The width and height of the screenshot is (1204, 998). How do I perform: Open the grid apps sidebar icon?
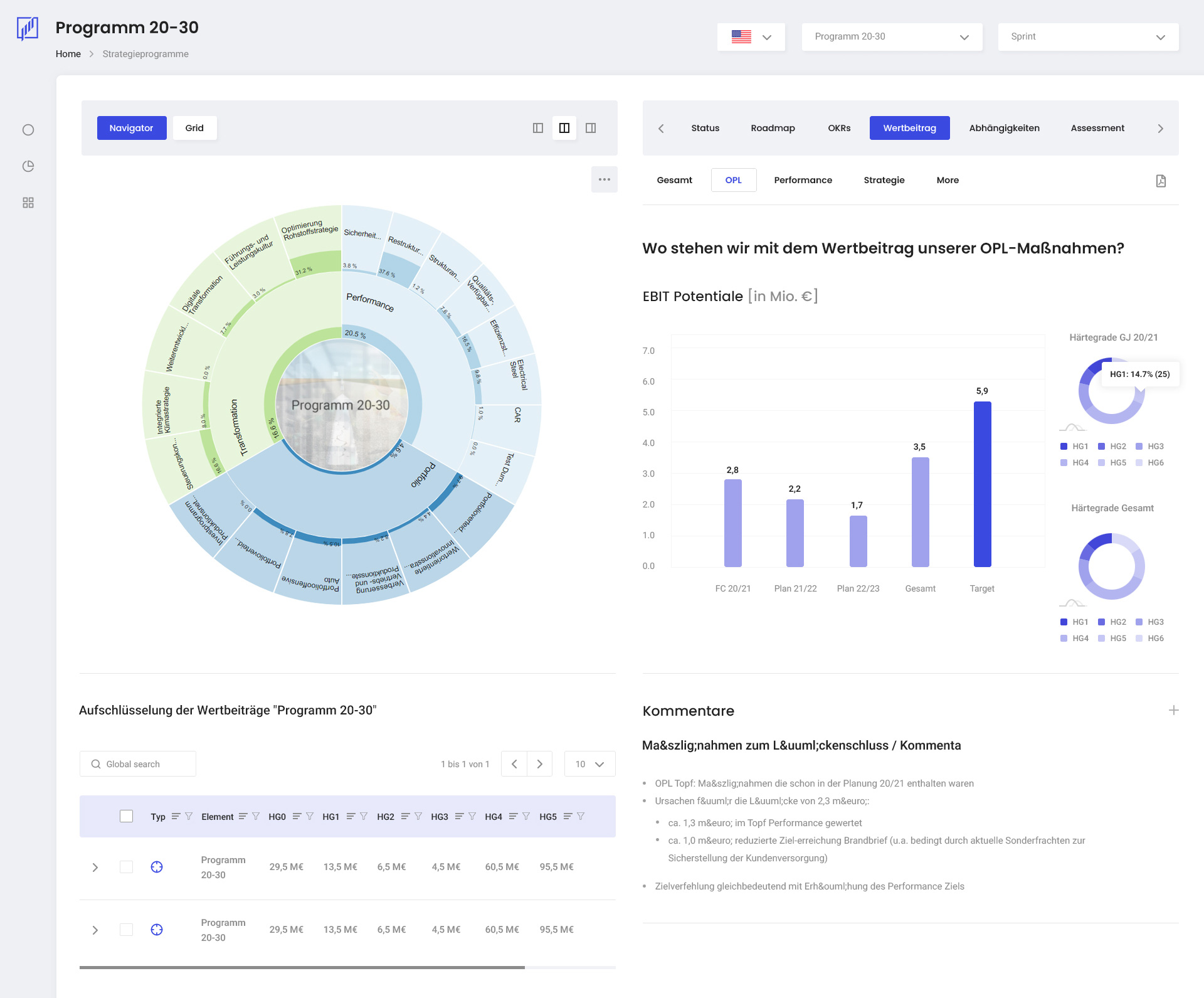point(28,203)
